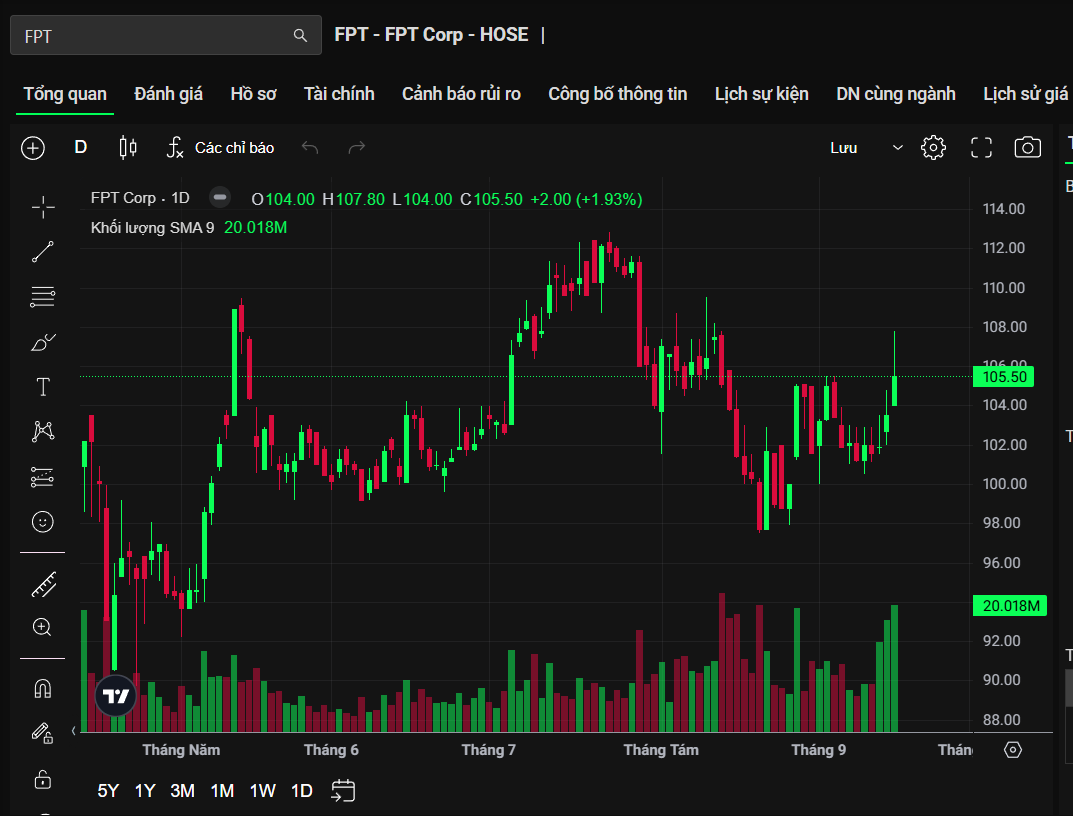Open the Tổng quan tab
This screenshot has height=816, width=1073.
pos(65,94)
